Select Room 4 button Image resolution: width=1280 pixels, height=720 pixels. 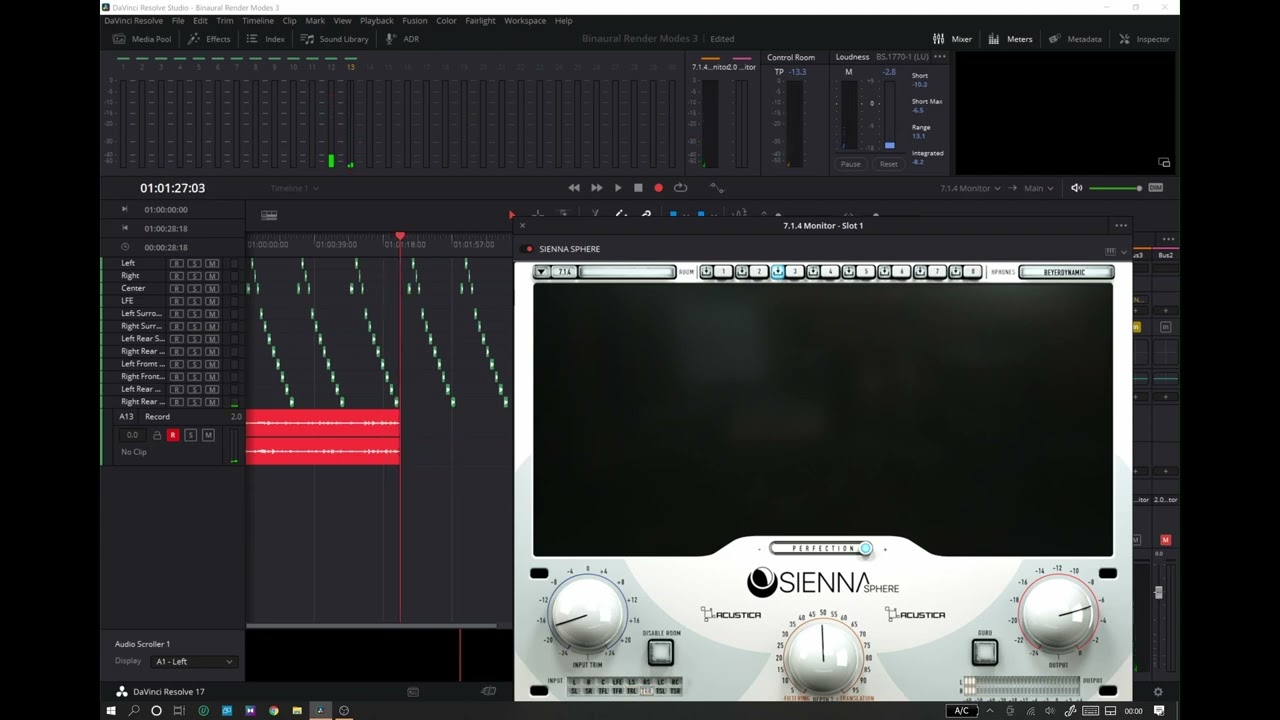click(x=830, y=272)
